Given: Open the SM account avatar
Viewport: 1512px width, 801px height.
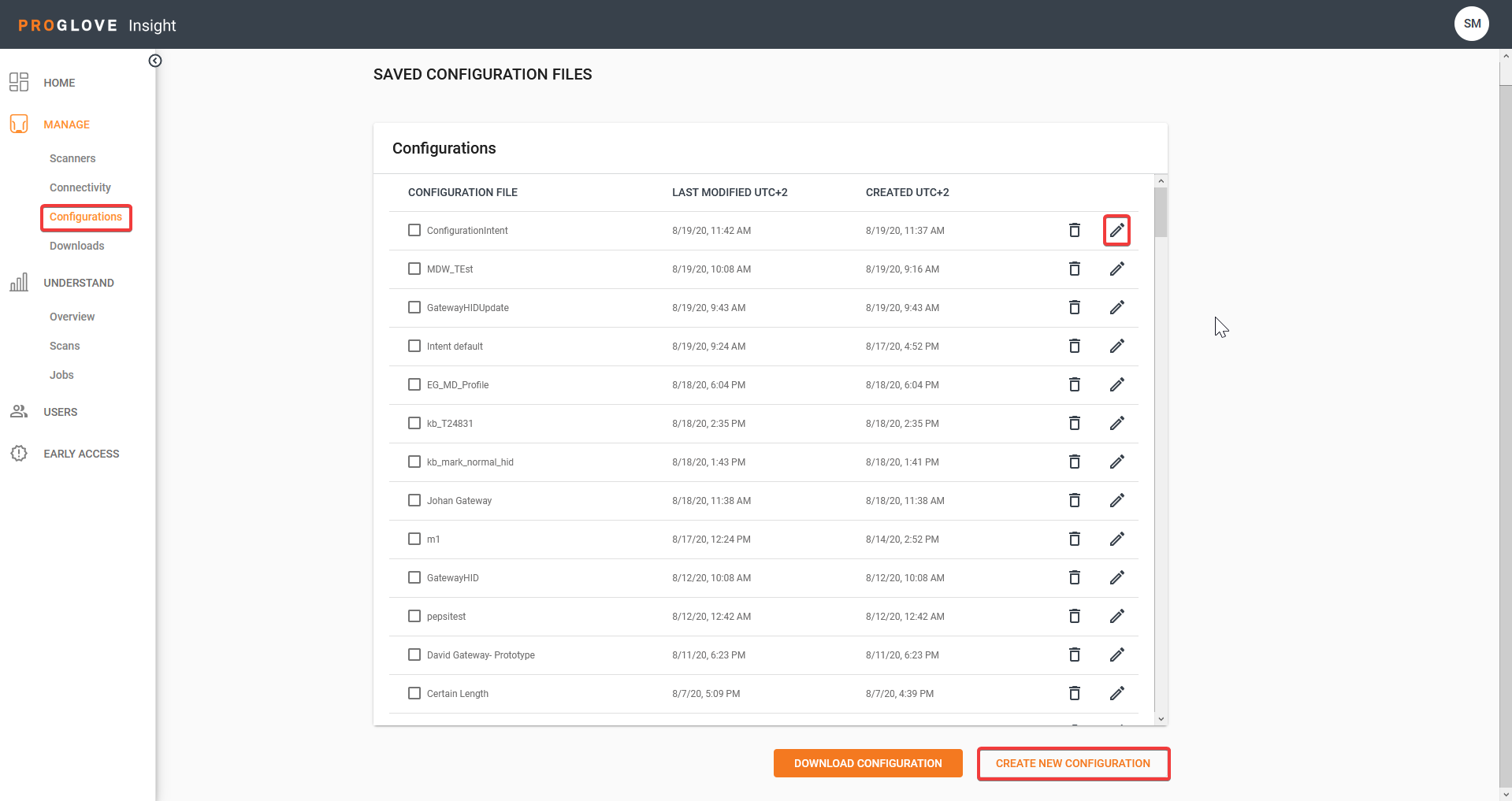Looking at the screenshot, I should click(1471, 23).
